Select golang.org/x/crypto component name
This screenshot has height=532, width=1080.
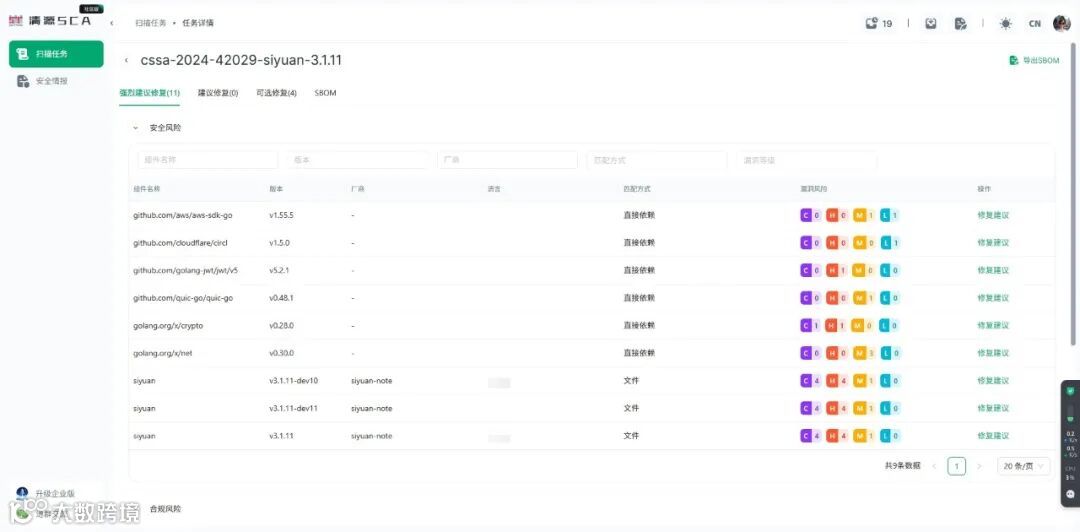168,325
